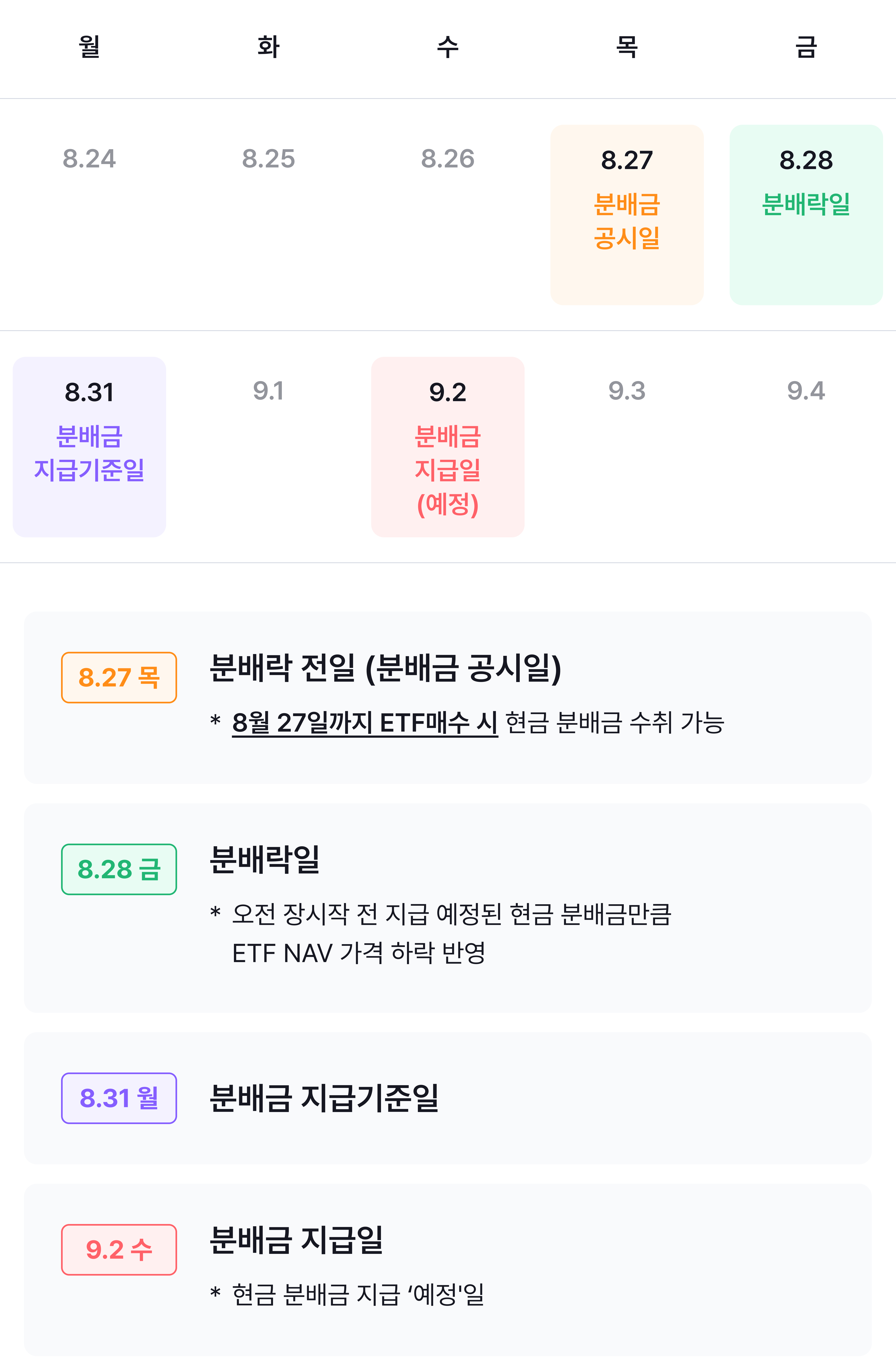Click the 8.25 date in the calendar
This screenshot has height=1359, width=896.
pos(269,159)
